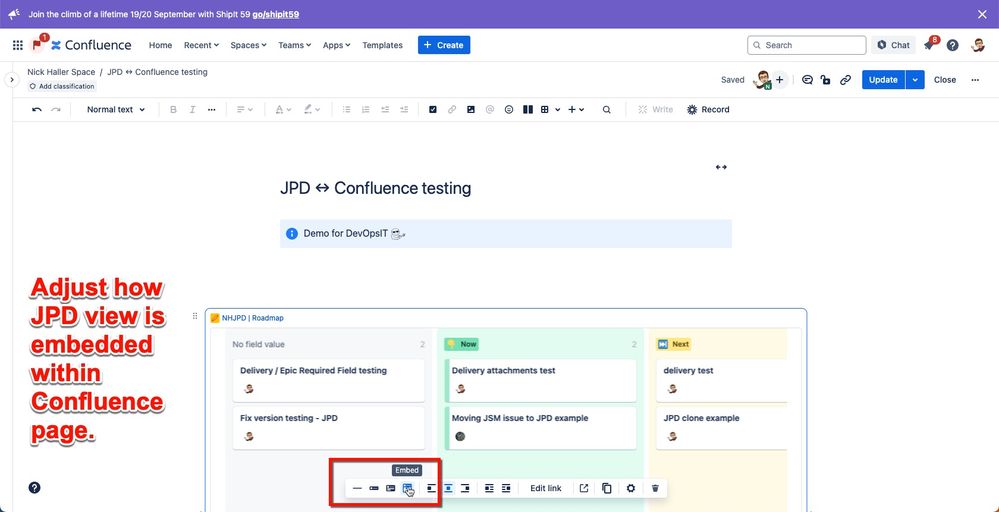Open the Help question mark in header

click(952, 45)
